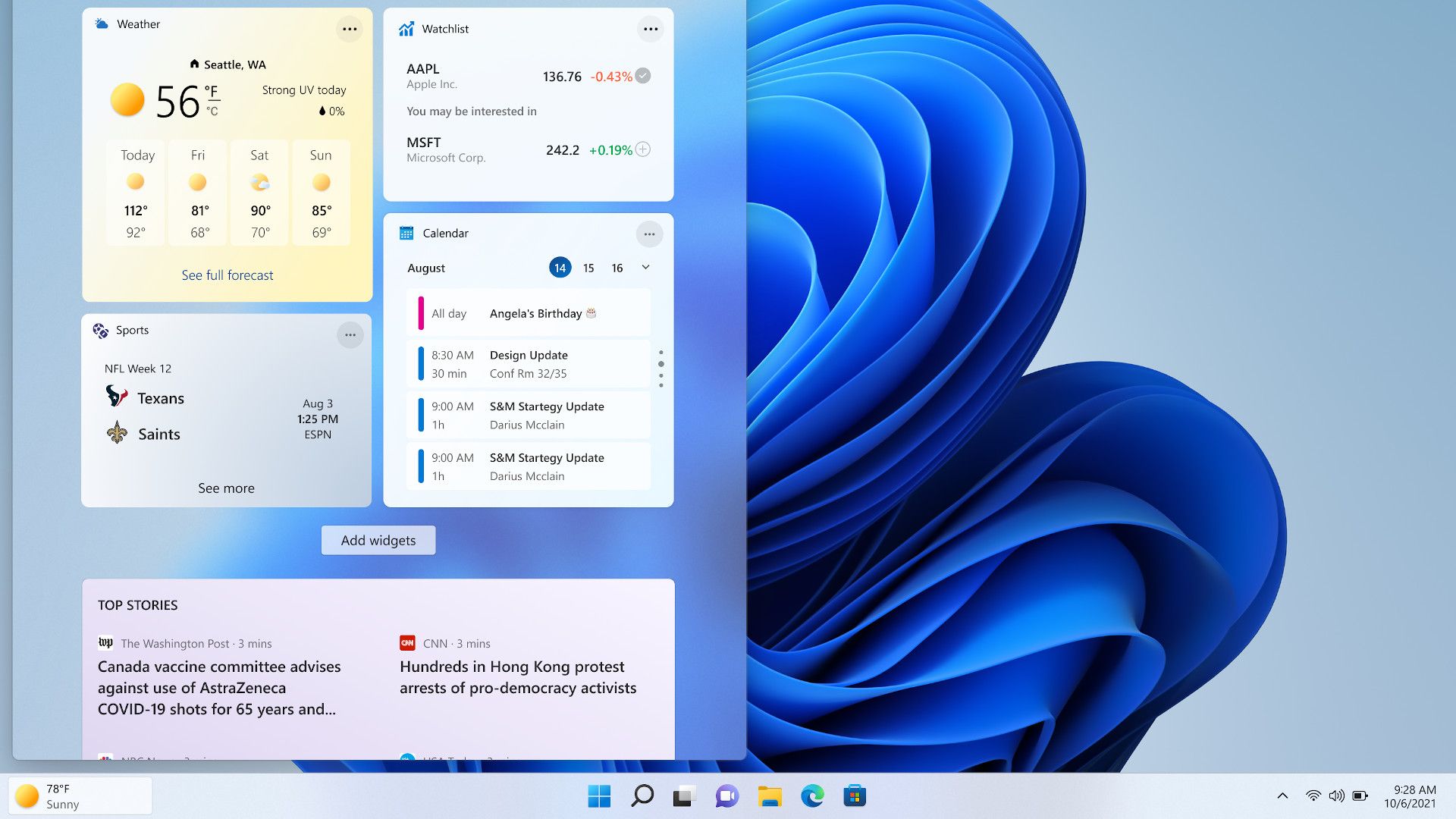Remove AAPL from the watchlist

642,75
